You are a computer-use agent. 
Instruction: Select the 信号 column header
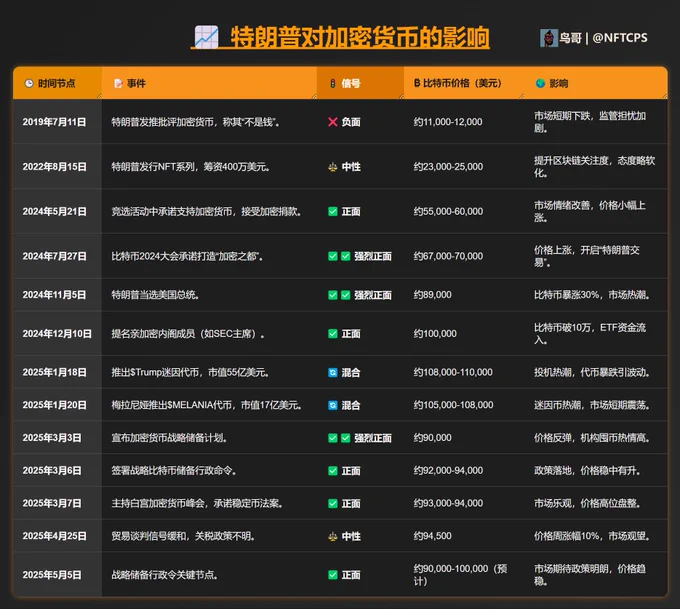(x=360, y=83)
